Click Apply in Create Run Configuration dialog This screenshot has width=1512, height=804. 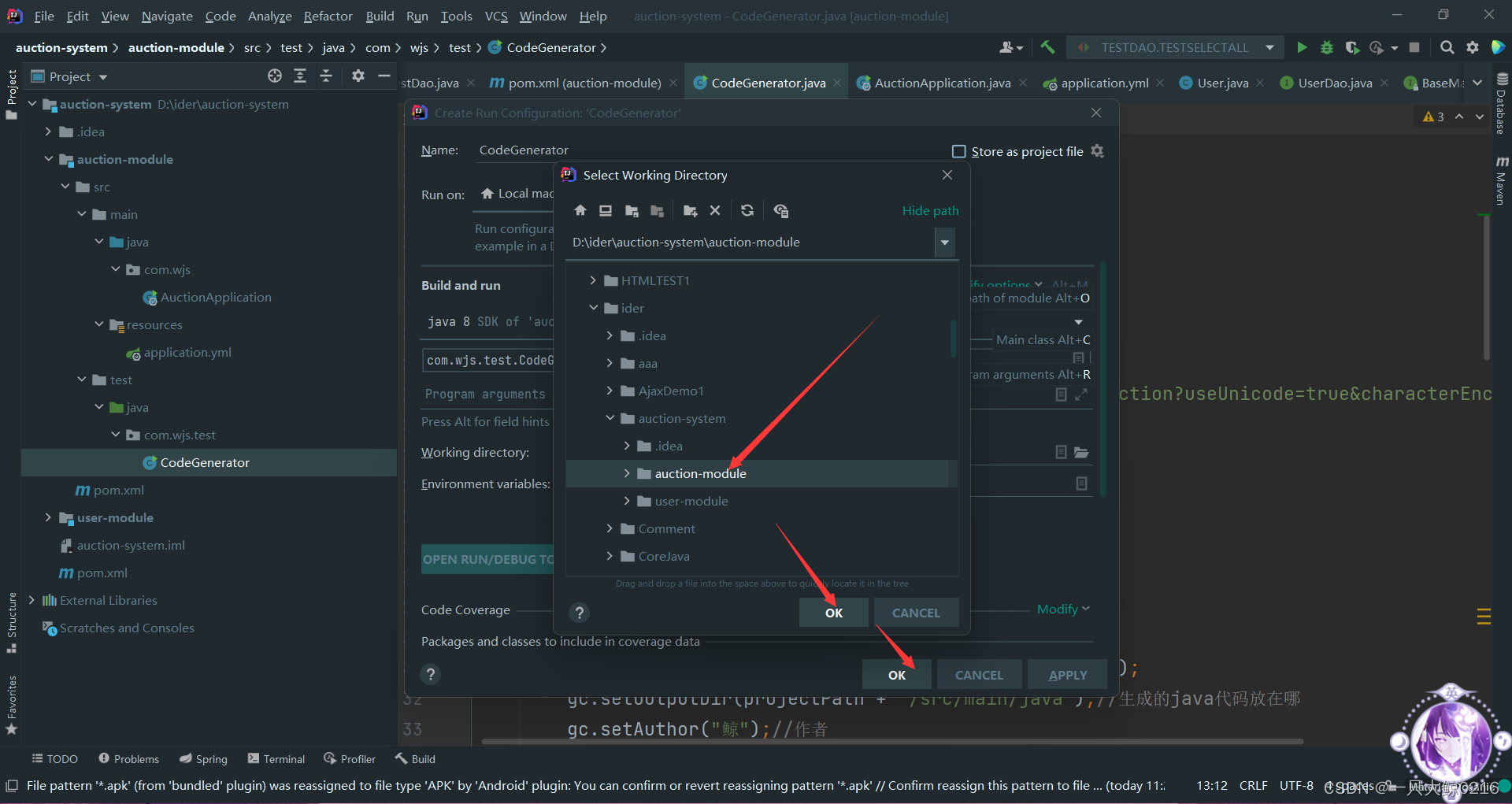tap(1068, 675)
